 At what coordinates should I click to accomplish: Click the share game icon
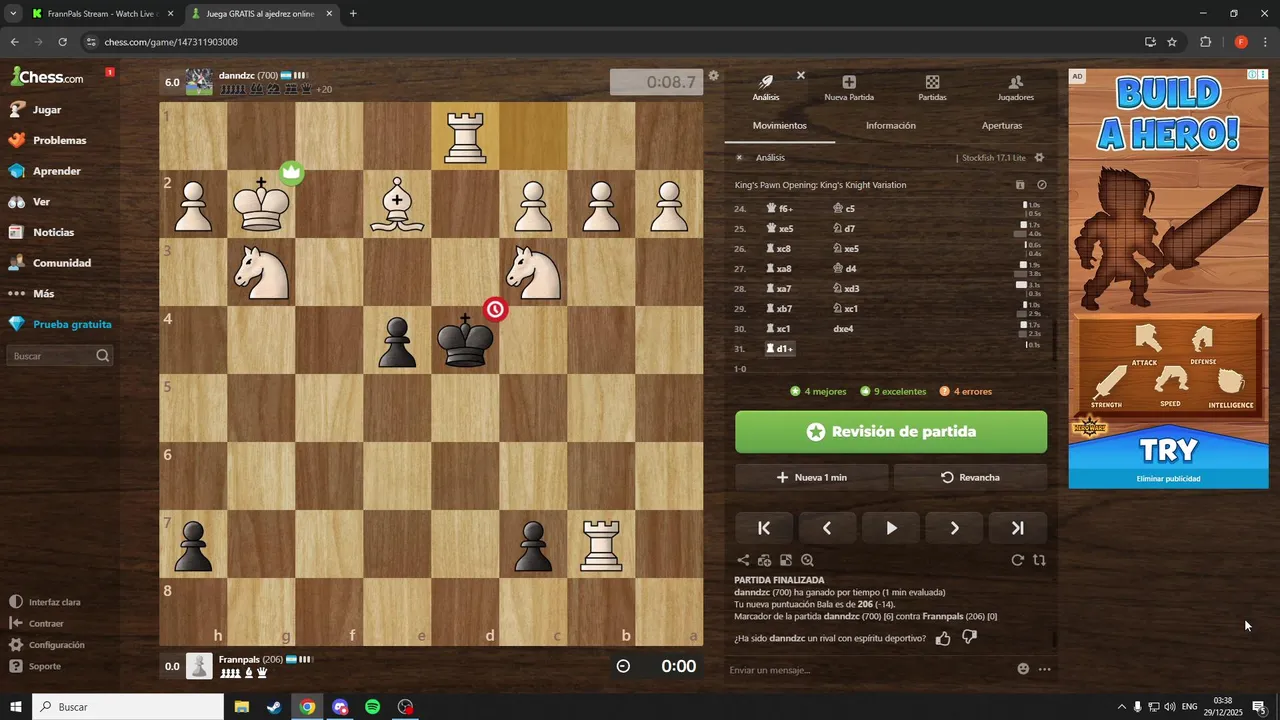point(743,561)
